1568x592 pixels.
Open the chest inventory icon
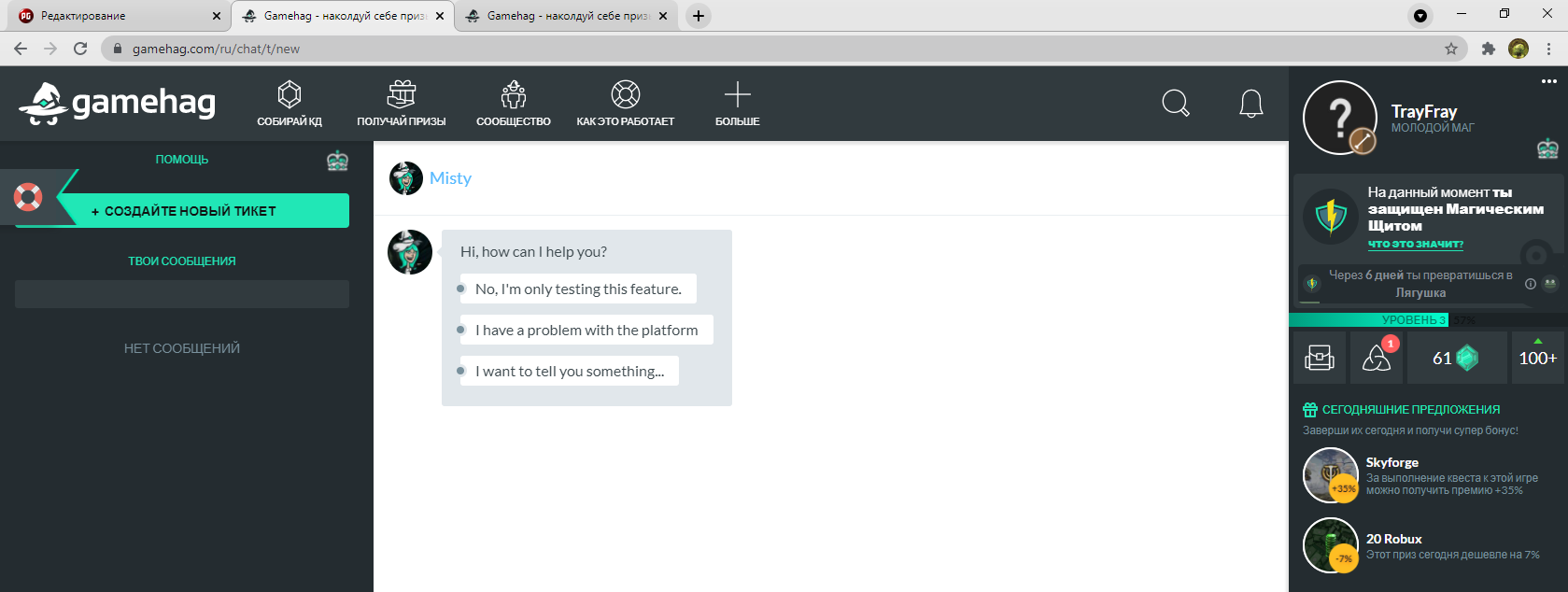point(1320,358)
